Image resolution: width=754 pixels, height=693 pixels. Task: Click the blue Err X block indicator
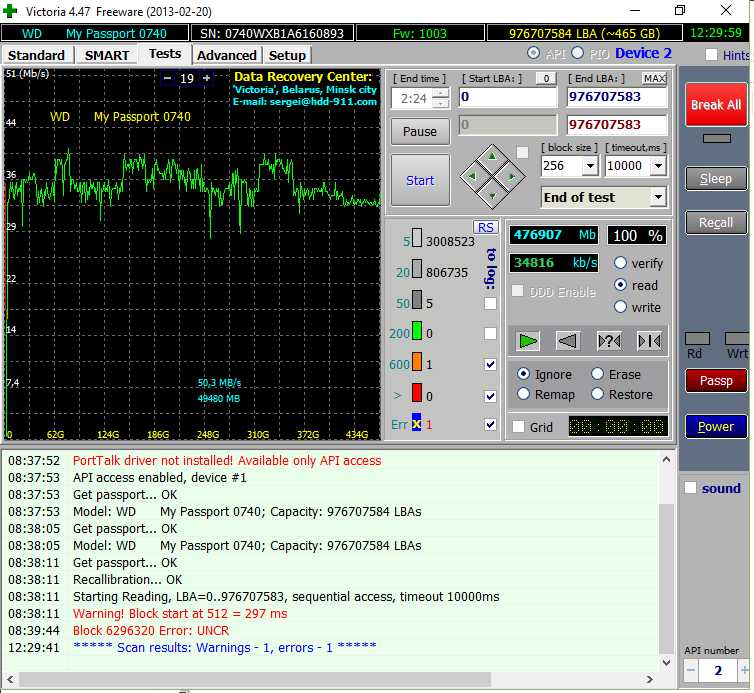point(416,422)
